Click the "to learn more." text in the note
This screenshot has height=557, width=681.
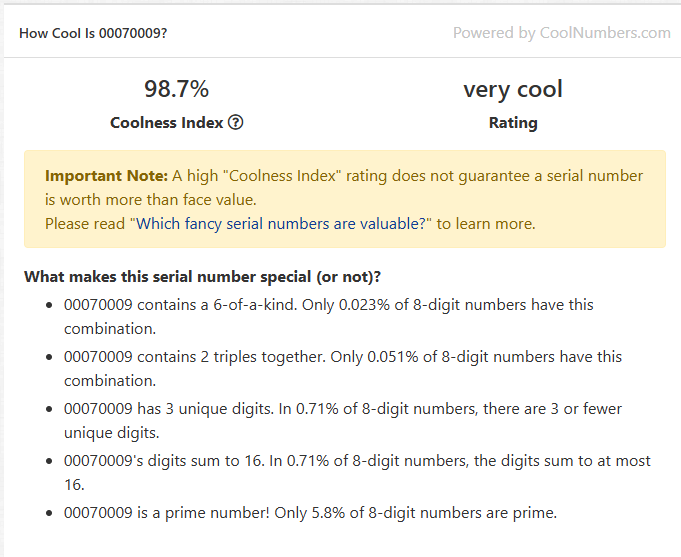point(486,224)
